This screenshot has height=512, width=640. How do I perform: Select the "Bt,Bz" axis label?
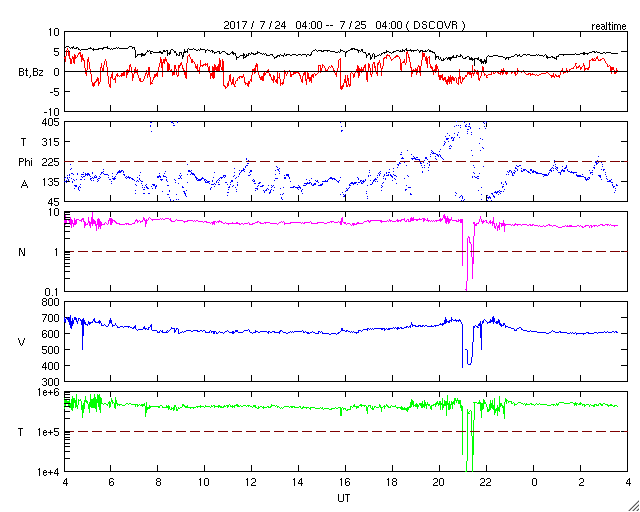coord(31,73)
